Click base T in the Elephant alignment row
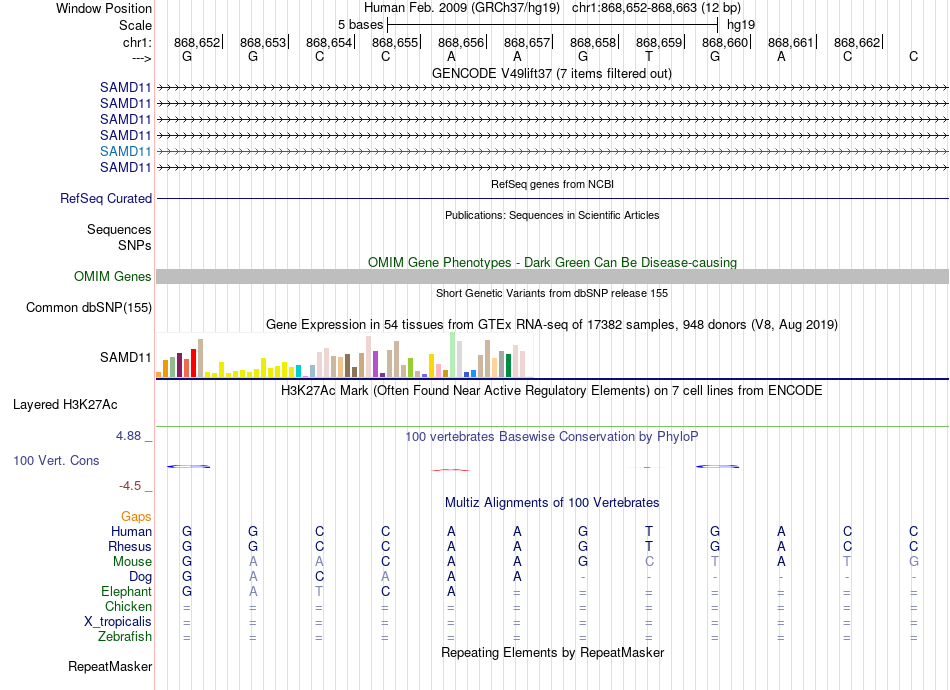 (319, 591)
